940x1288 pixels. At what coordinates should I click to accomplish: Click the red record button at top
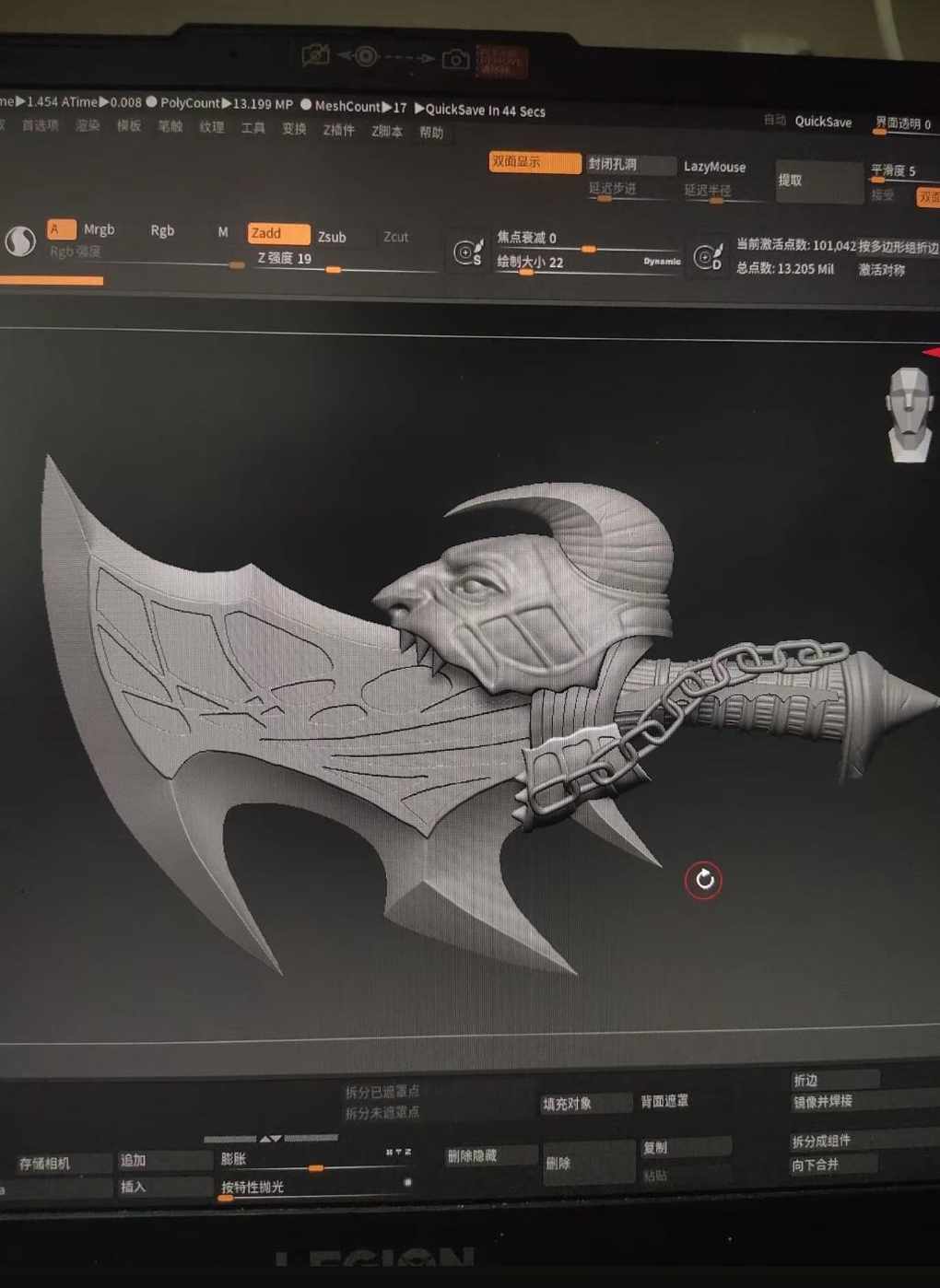(500, 62)
